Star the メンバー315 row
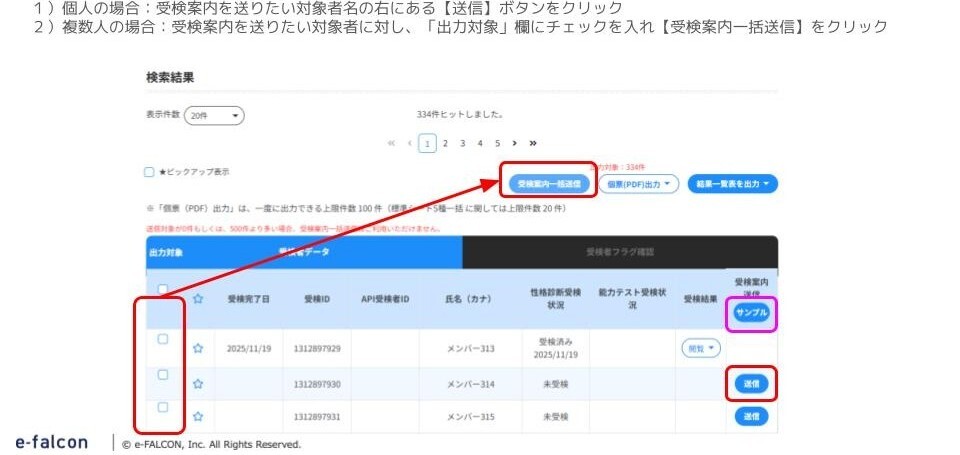The height and width of the screenshot is (455, 960). 198,416
